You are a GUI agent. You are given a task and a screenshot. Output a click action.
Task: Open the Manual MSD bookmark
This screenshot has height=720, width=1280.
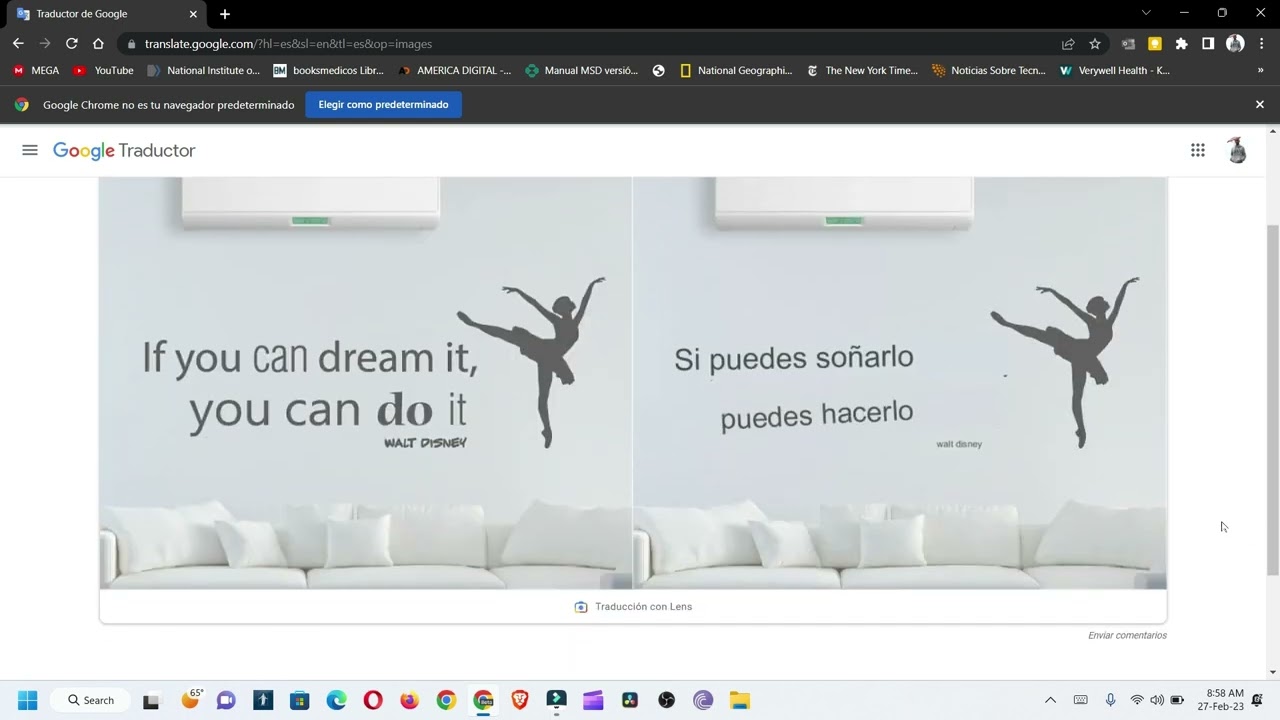pos(582,71)
